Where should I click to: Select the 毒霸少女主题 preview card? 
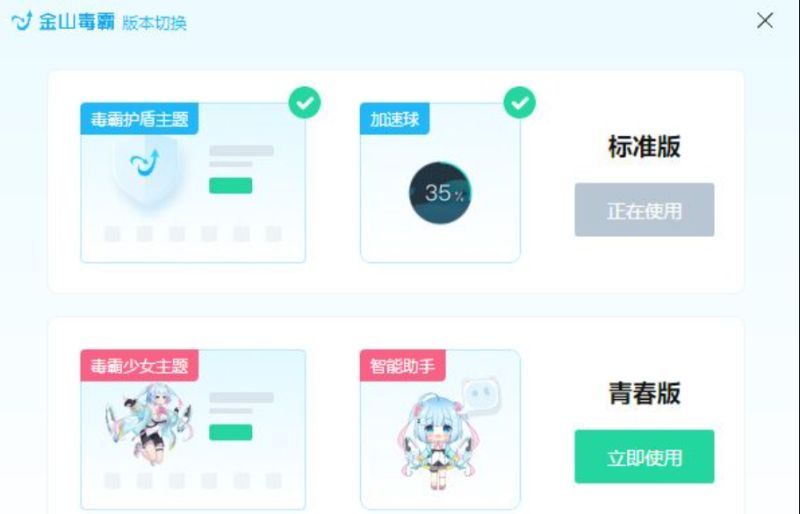pyautogui.click(x=193, y=430)
